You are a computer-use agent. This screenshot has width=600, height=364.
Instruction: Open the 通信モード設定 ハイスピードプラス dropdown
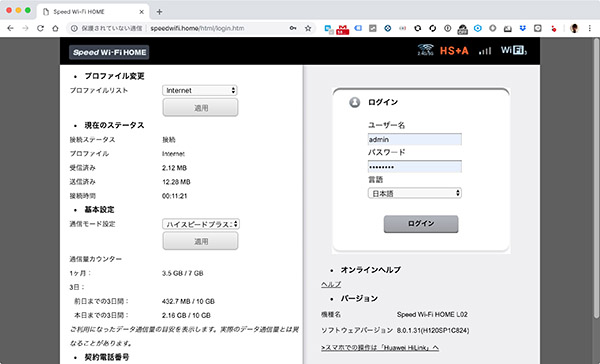click(201, 224)
